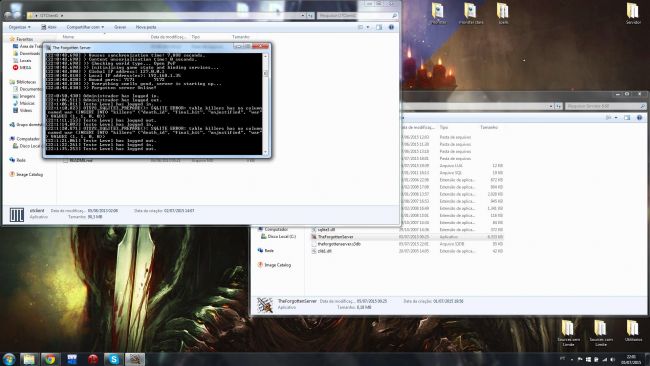Sort by Tamanho column in OTClient window
Image resolution: width=650 pixels, height=366 pixels.
click(x=241, y=37)
